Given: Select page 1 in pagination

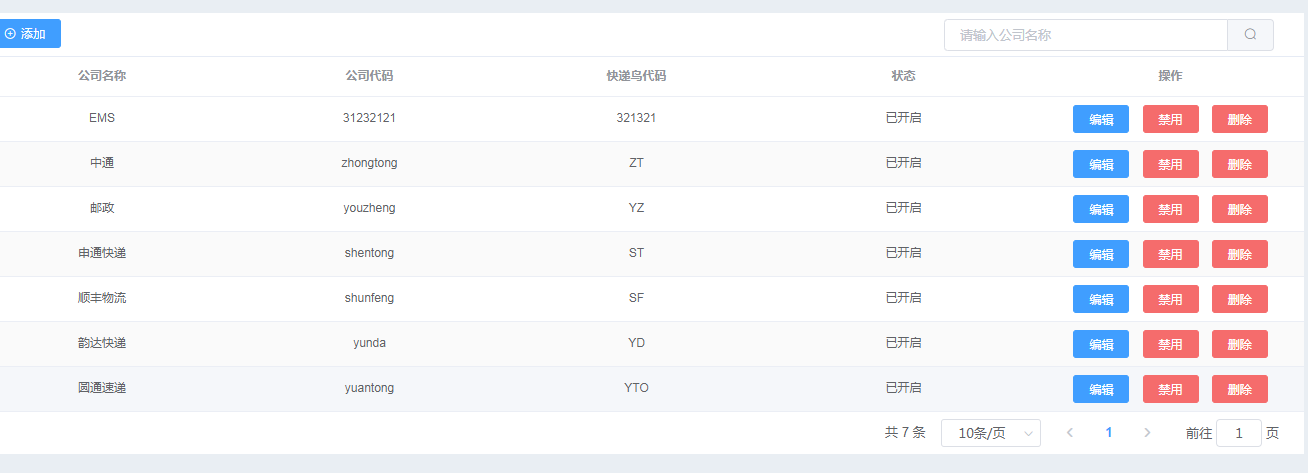Looking at the screenshot, I should tap(1108, 433).
